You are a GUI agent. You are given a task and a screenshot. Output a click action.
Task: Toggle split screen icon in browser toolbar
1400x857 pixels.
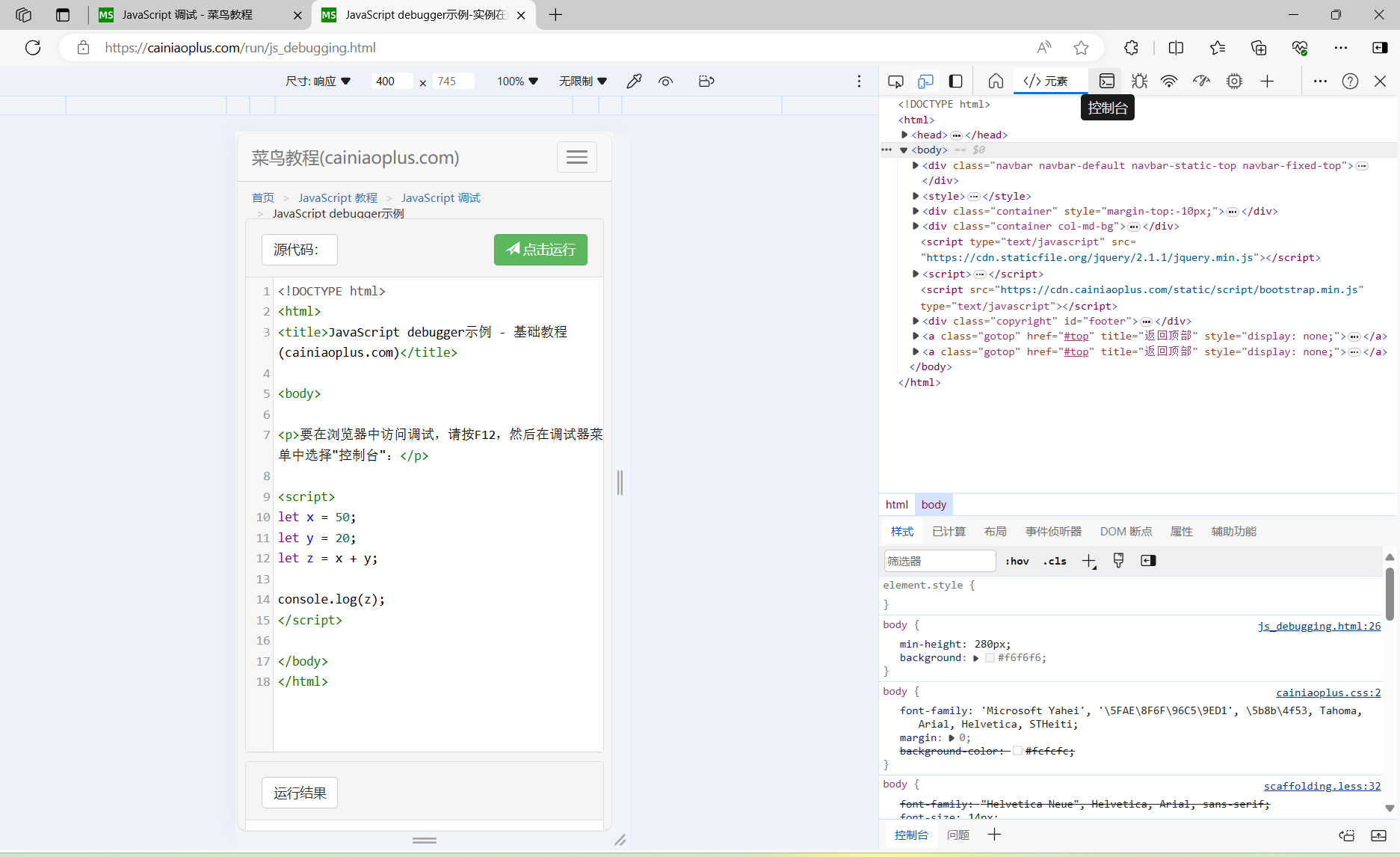click(1176, 48)
